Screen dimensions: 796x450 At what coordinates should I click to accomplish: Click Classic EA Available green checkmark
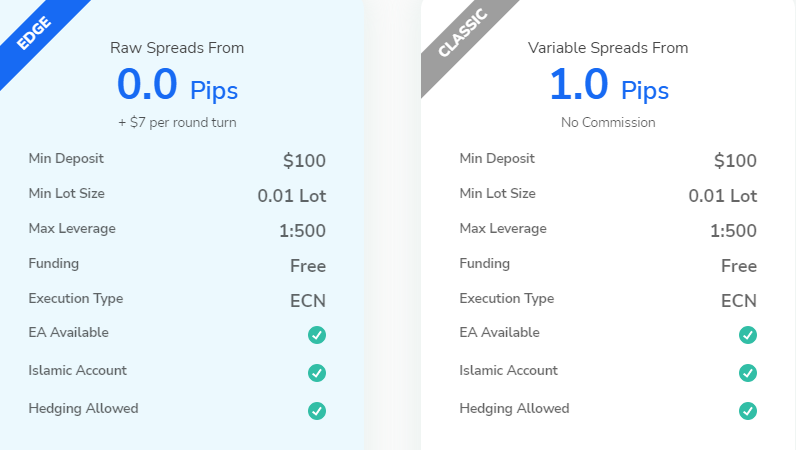748,335
